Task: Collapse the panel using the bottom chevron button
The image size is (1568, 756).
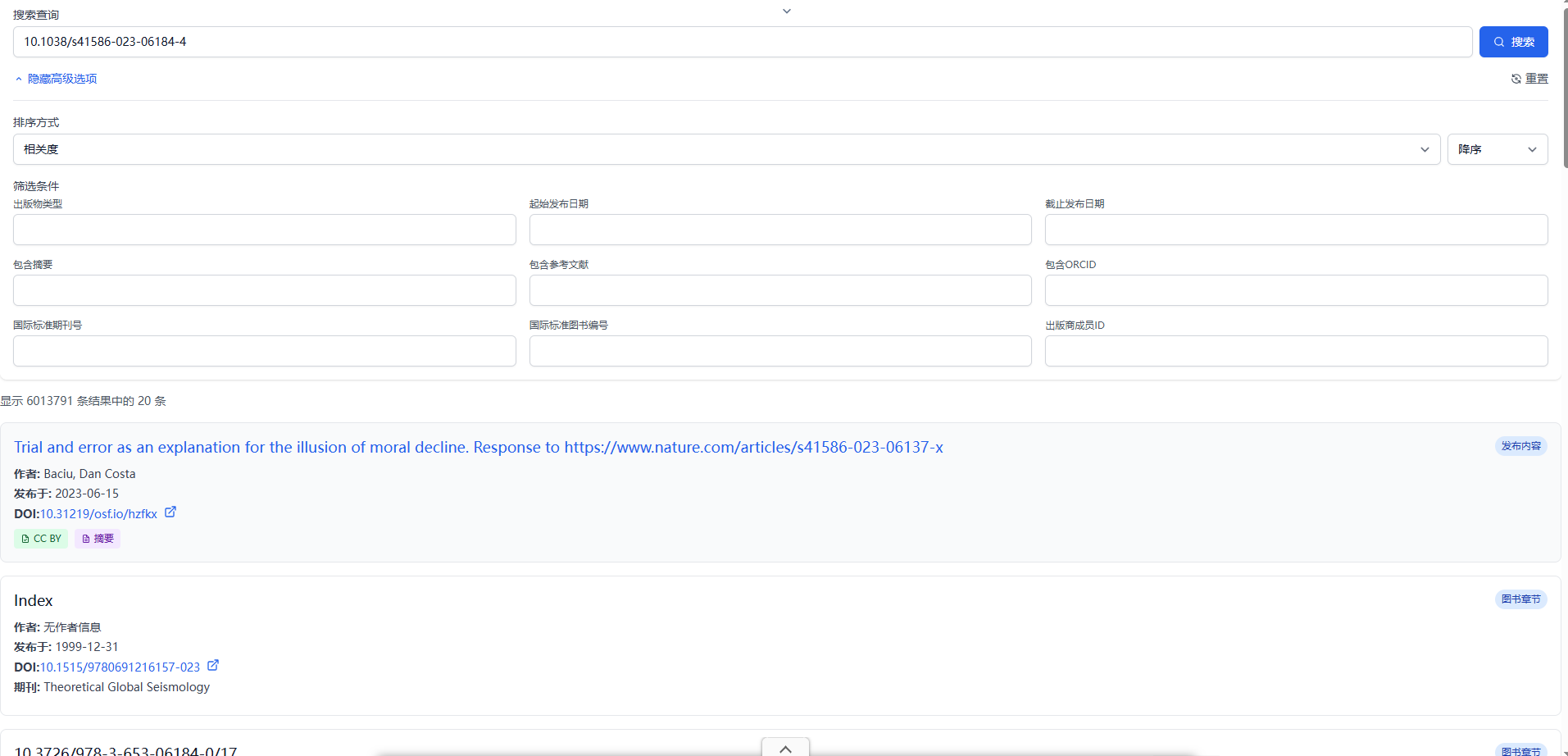Action: pos(784,747)
